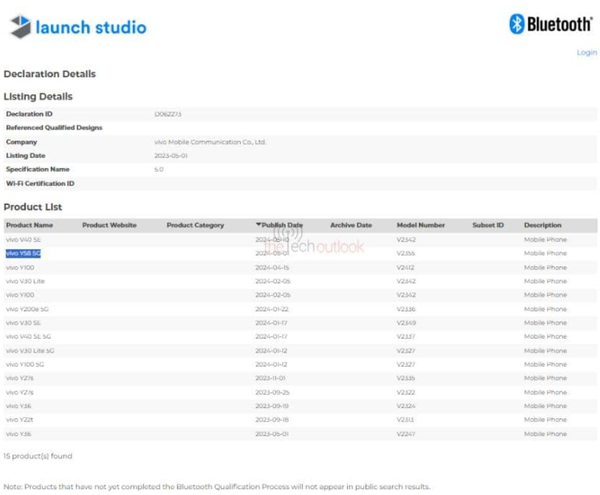Click model number V2247
Screen dimensions: 600x495
pos(406,434)
